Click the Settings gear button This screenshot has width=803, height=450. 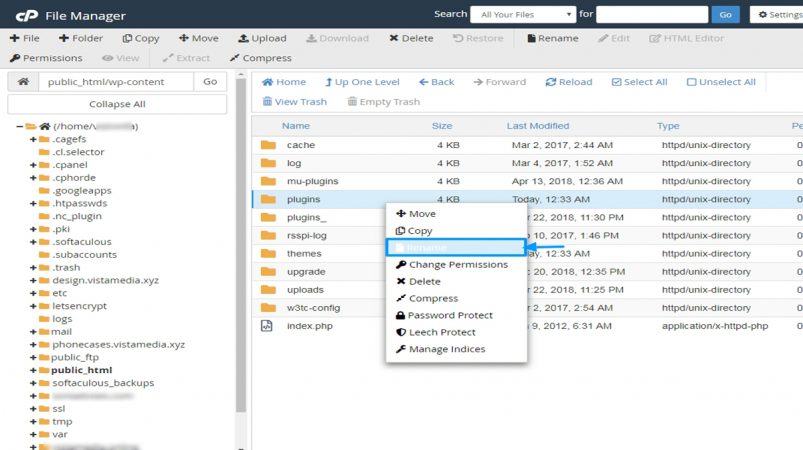pyautogui.click(x=776, y=14)
